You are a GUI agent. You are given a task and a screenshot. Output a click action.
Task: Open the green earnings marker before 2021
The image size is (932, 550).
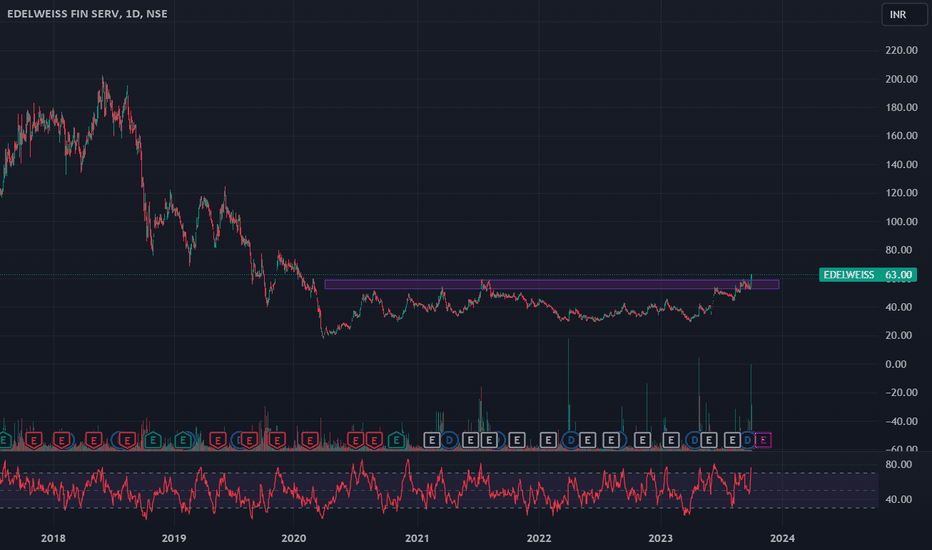(396, 441)
